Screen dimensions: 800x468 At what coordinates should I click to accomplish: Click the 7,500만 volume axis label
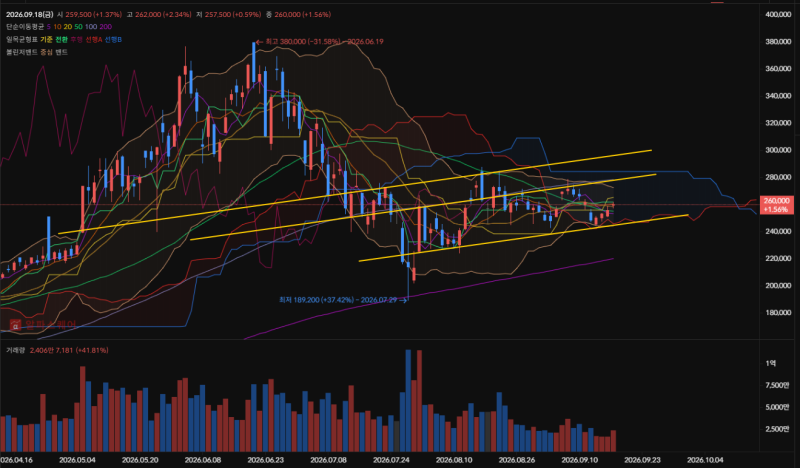click(x=777, y=385)
